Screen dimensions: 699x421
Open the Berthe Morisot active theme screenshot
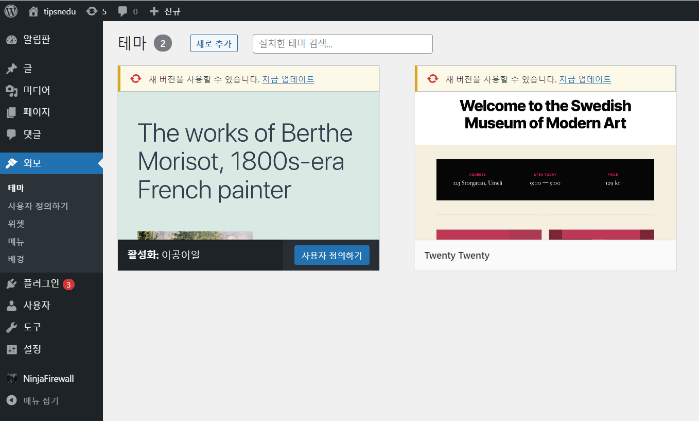tap(249, 166)
